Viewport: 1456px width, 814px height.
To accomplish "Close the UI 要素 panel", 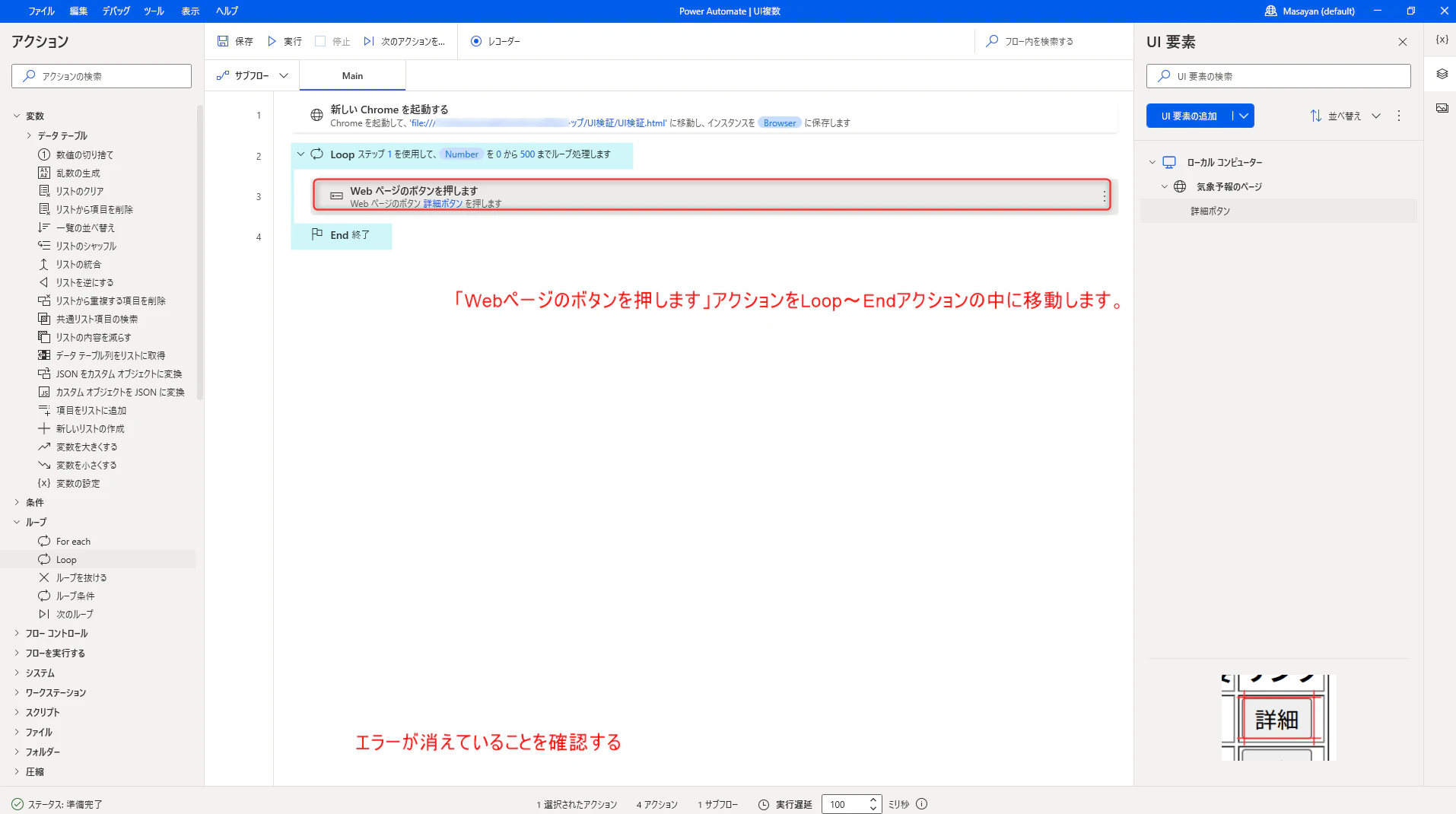I will point(1402,42).
